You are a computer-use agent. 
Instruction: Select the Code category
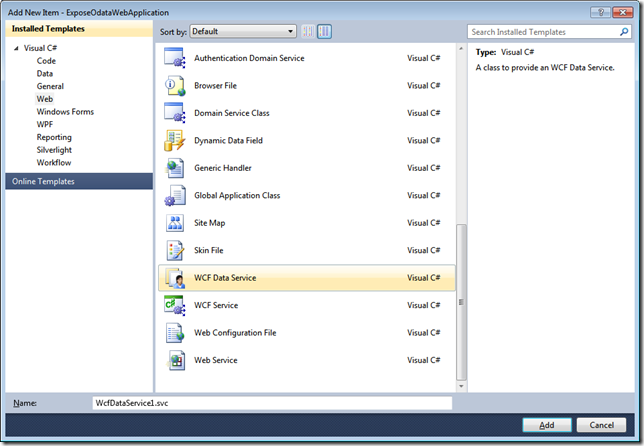pos(46,61)
